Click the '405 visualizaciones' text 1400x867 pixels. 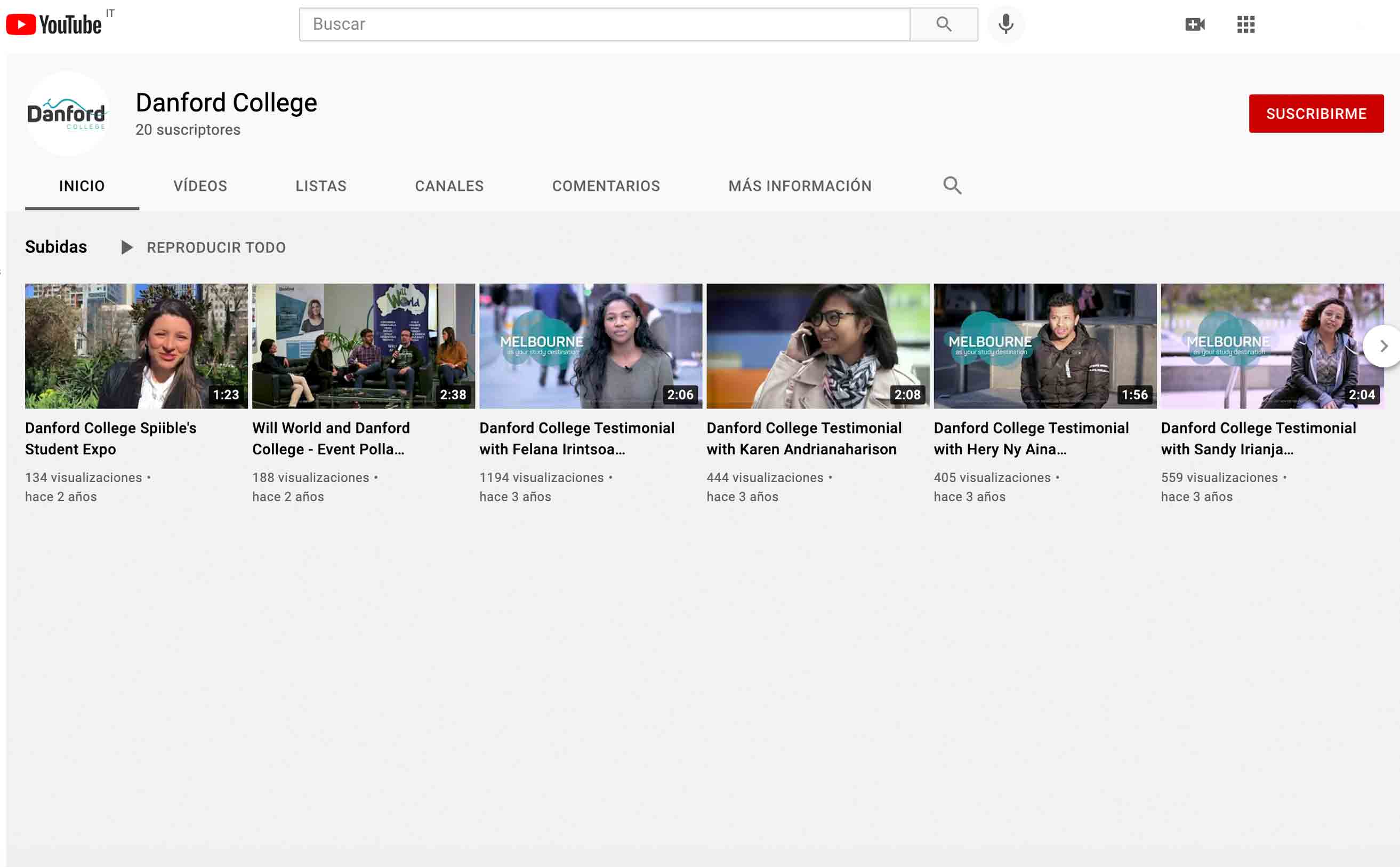(992, 478)
